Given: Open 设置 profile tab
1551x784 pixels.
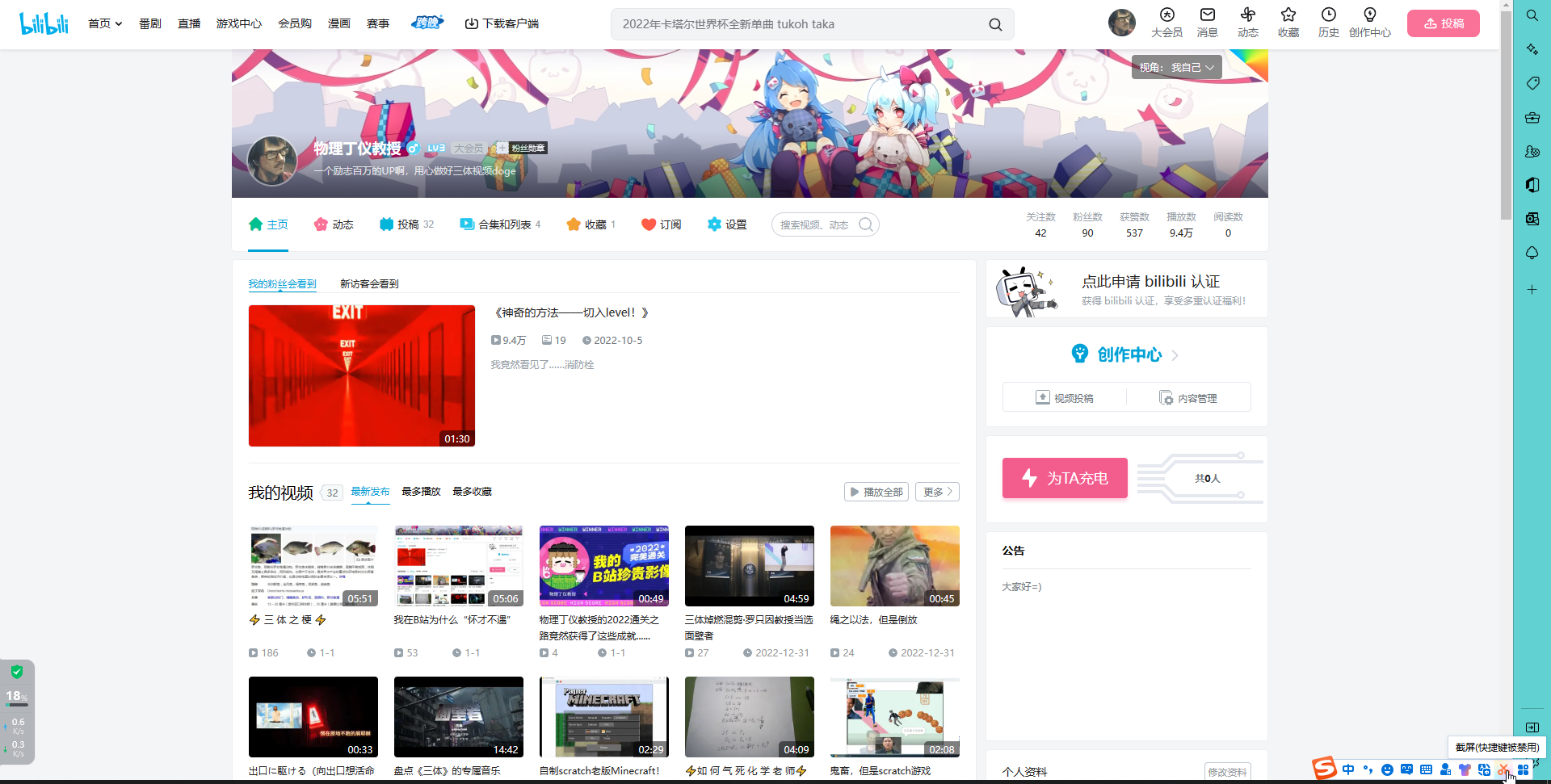Looking at the screenshot, I should point(726,224).
